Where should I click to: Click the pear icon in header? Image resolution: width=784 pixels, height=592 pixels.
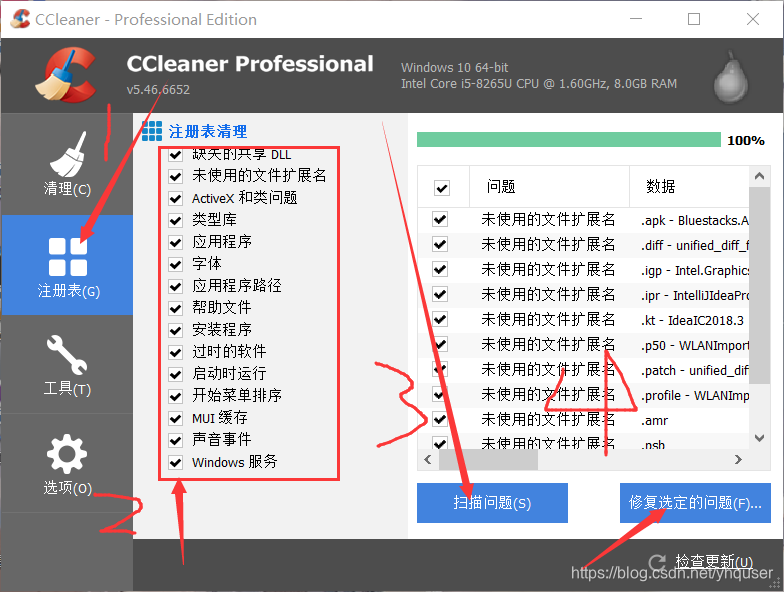pos(730,77)
